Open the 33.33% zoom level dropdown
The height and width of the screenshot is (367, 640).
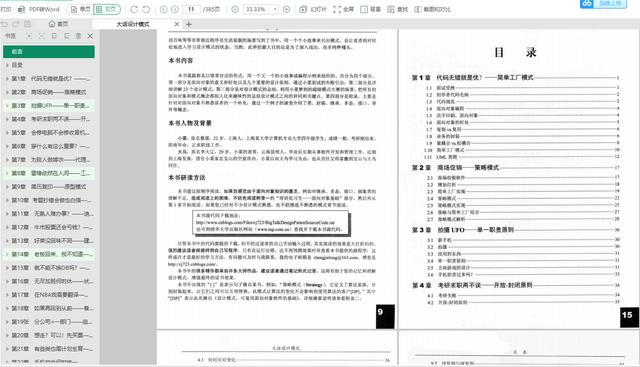tap(260, 9)
